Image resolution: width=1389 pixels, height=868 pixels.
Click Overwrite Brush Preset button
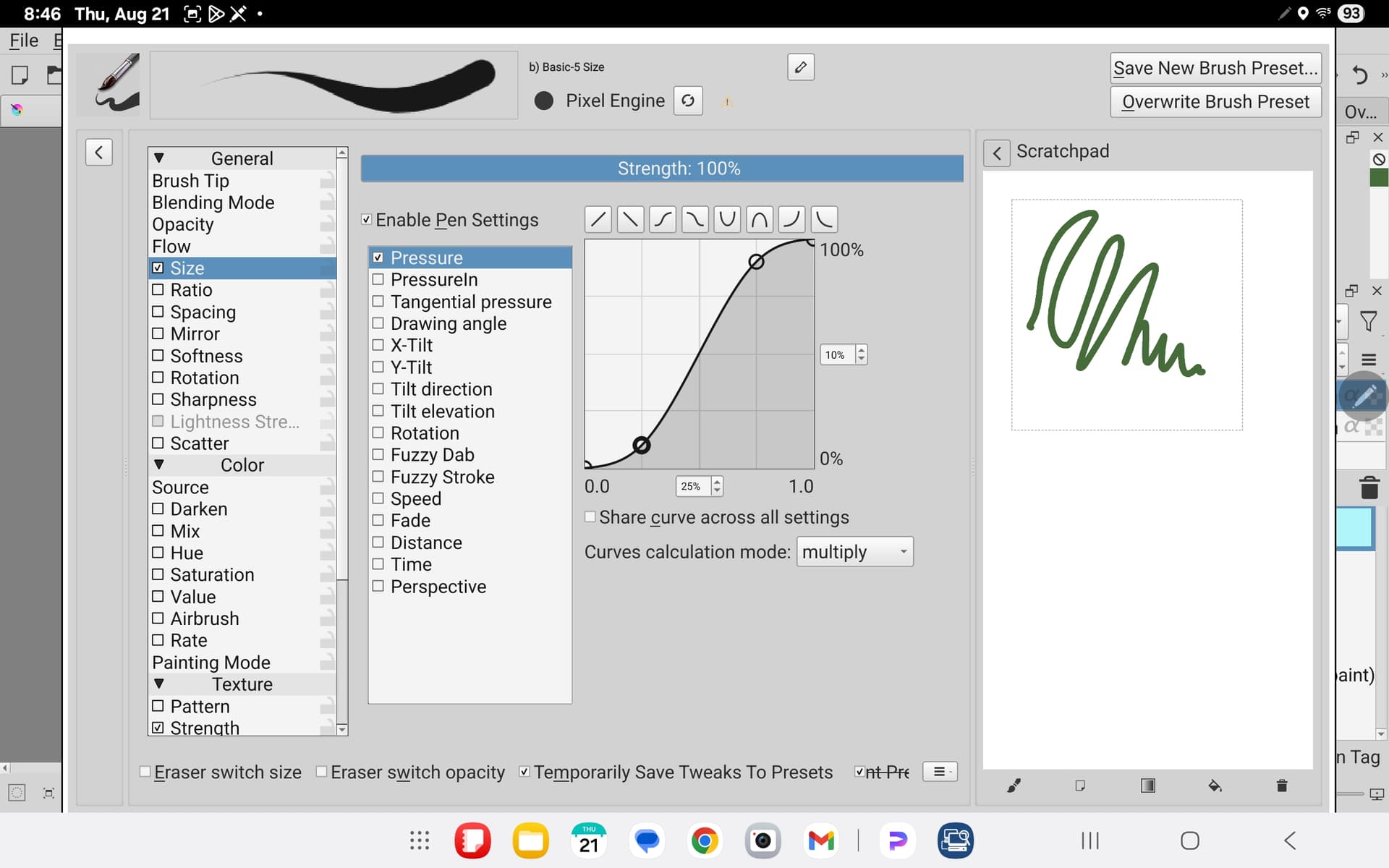[1215, 102]
